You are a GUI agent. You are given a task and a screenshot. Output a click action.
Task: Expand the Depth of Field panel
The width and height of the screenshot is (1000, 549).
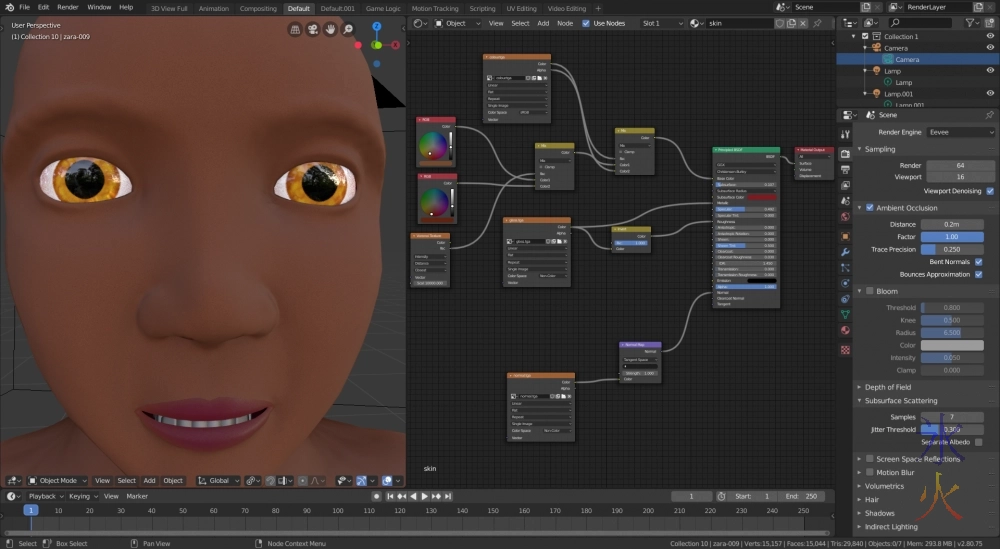pos(888,387)
